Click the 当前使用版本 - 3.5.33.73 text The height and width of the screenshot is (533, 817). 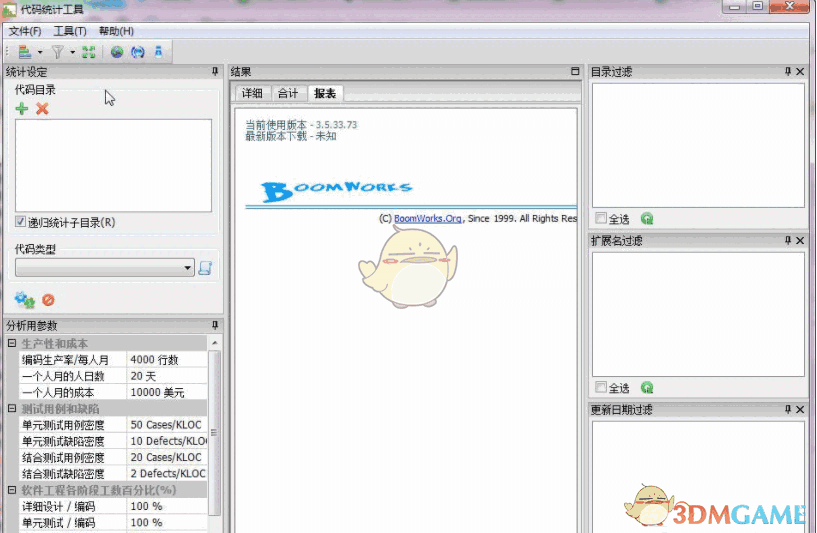[x=301, y=125]
